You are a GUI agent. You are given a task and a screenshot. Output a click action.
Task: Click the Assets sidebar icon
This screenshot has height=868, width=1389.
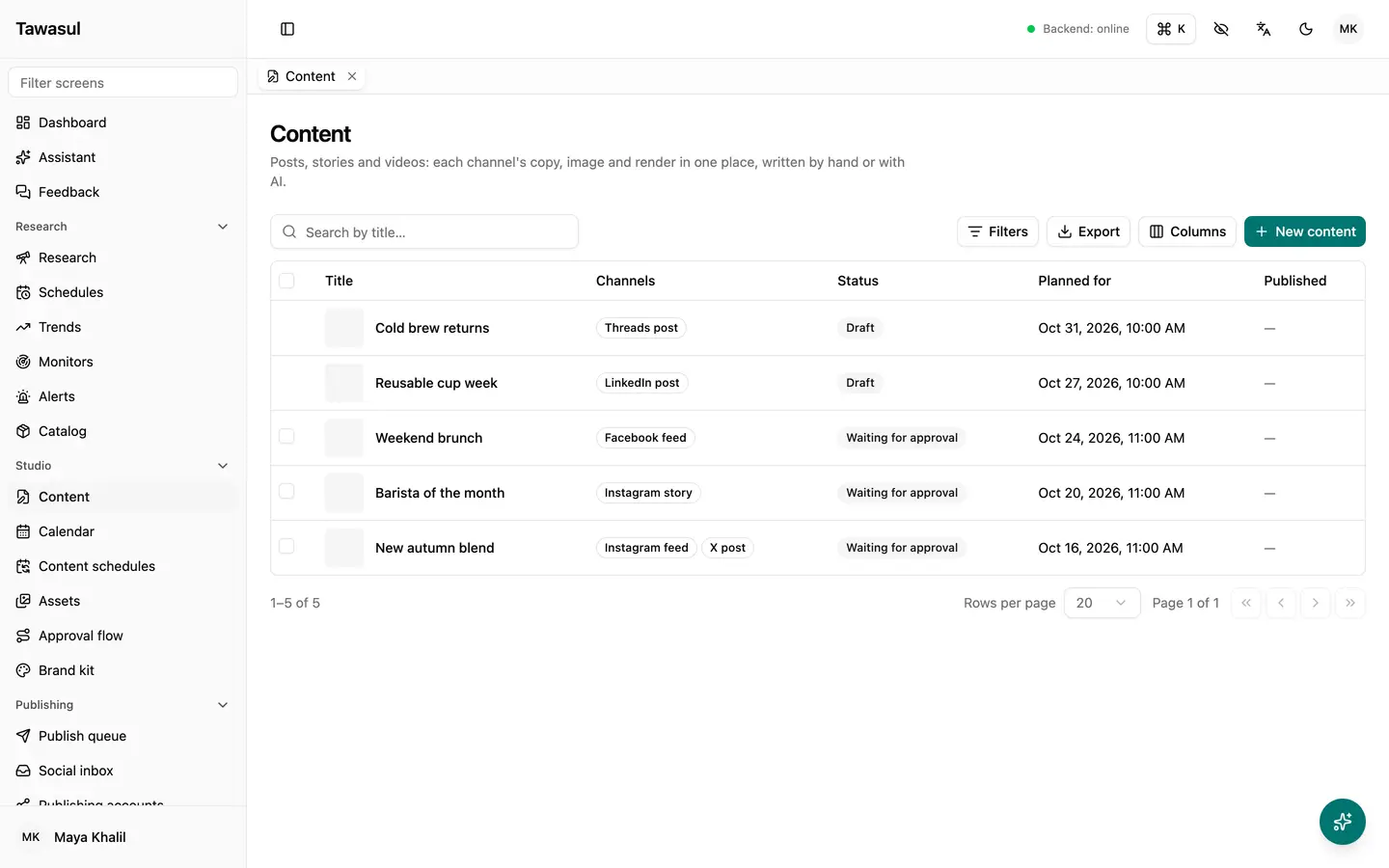(x=23, y=601)
